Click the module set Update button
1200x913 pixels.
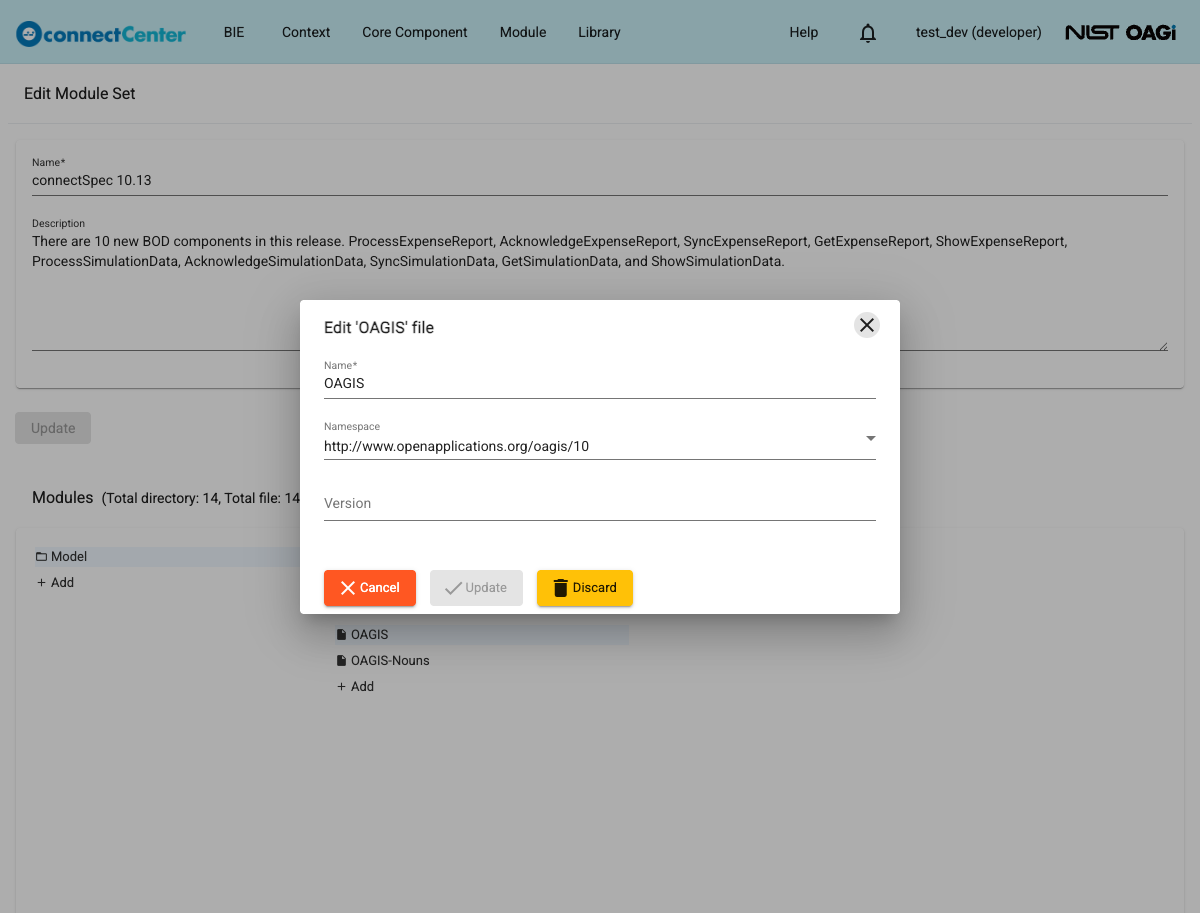[53, 428]
